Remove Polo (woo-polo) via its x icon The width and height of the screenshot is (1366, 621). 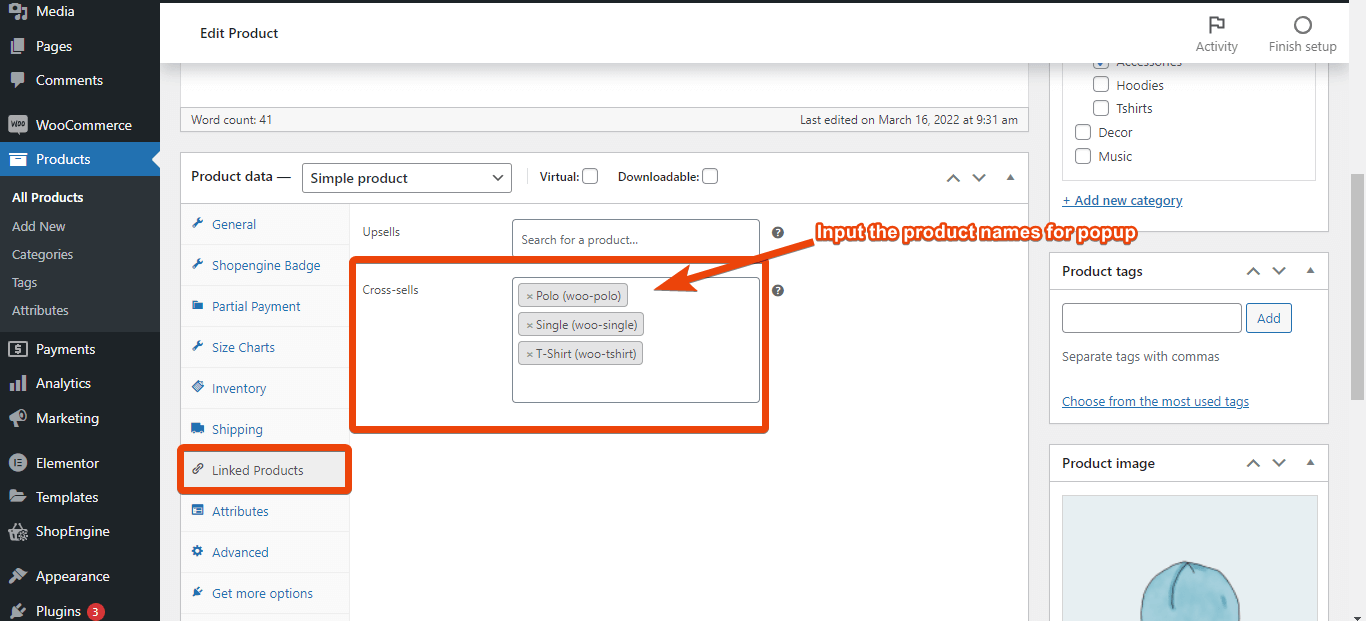click(x=529, y=296)
